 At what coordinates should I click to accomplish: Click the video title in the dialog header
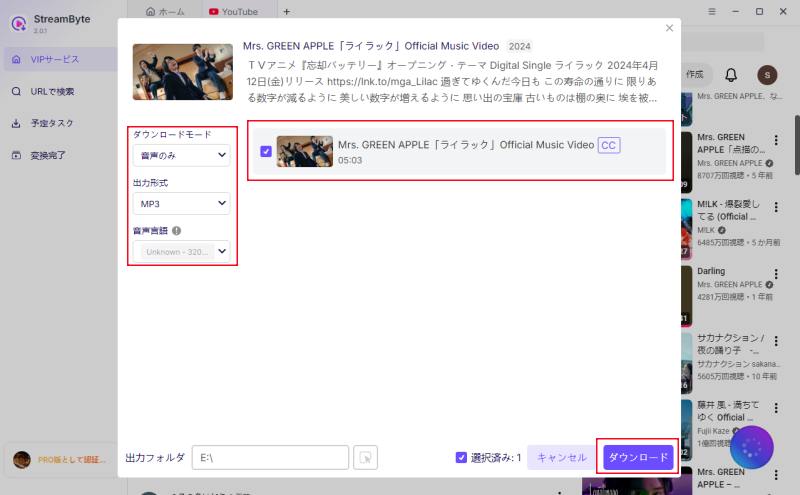click(x=371, y=46)
